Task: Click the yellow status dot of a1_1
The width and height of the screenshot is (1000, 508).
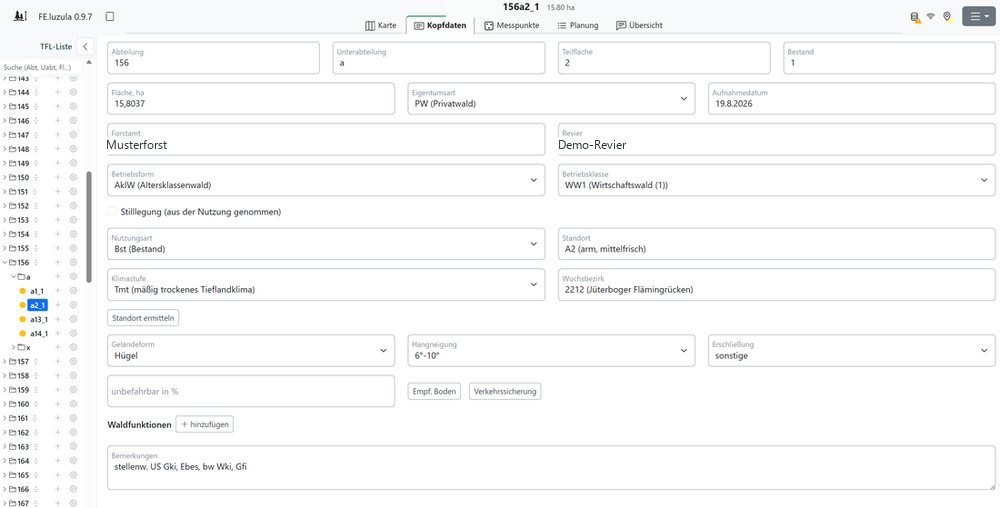Action: 22,291
